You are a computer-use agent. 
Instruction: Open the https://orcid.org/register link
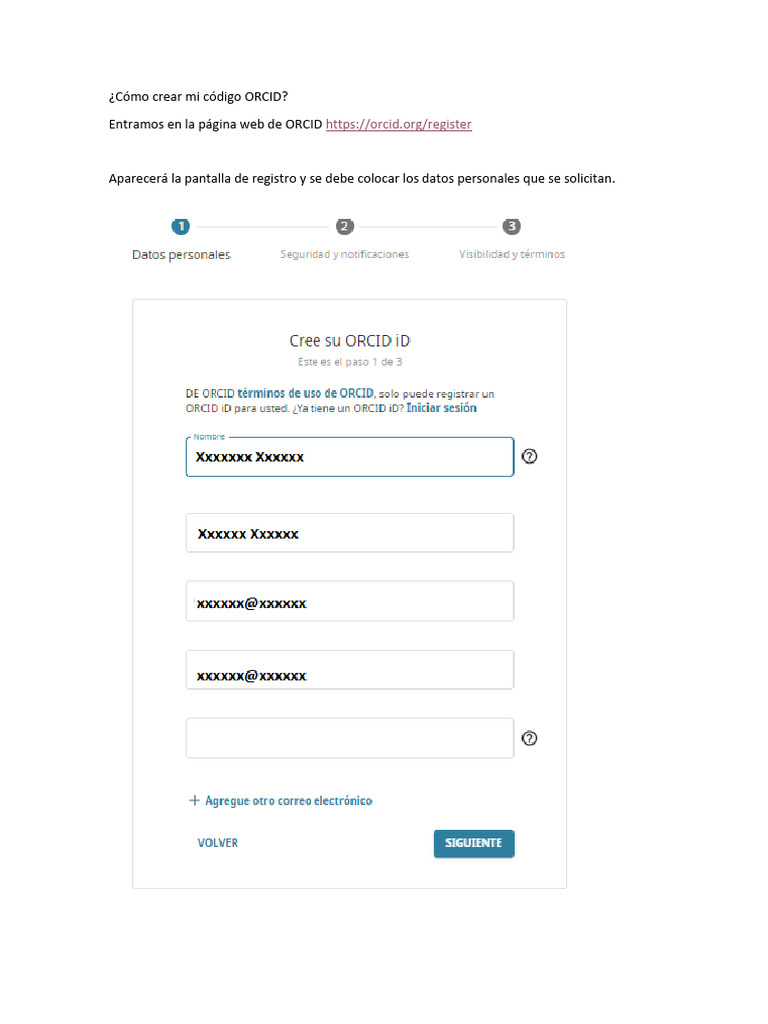pyautogui.click(x=399, y=124)
